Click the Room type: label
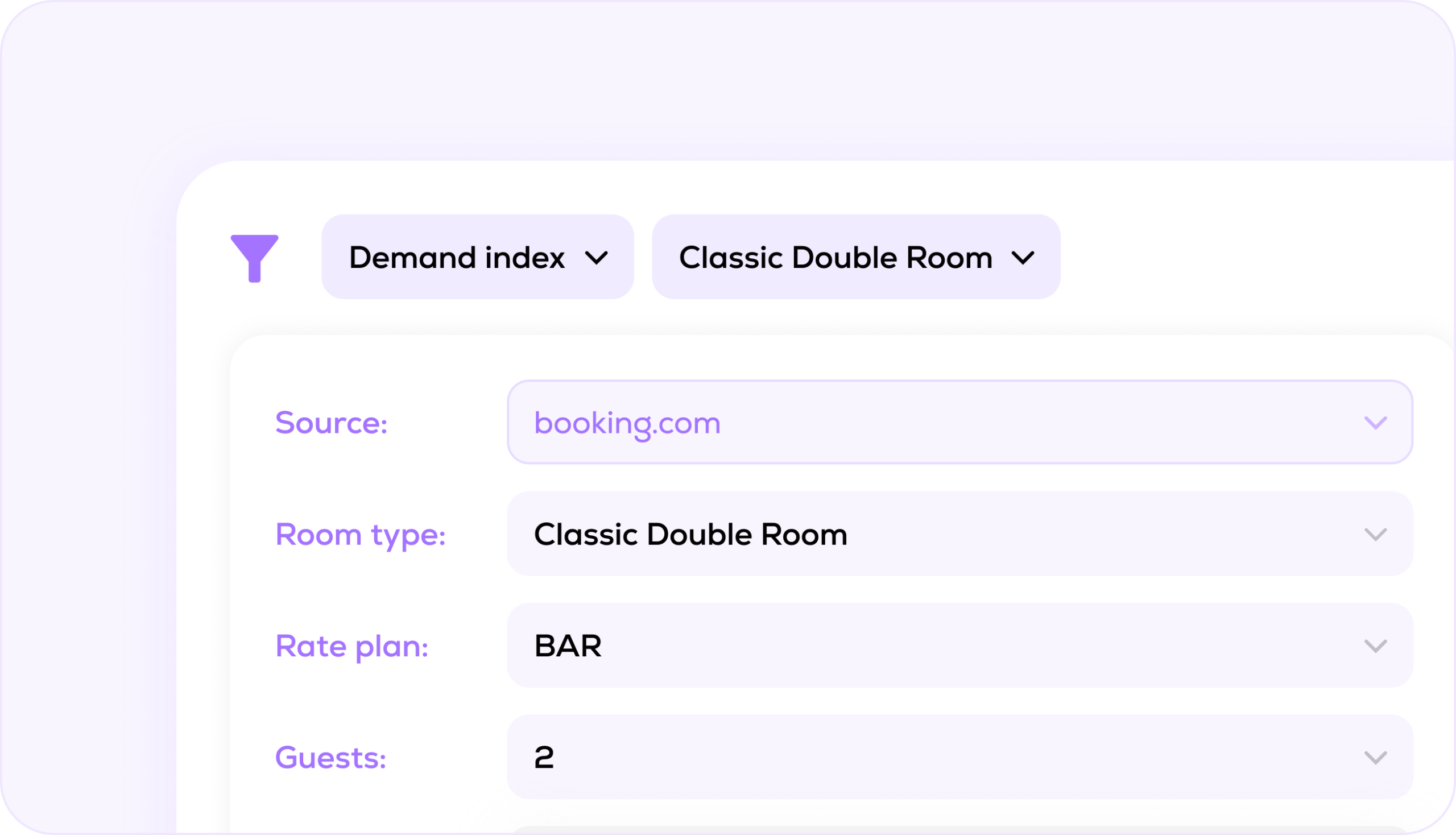 (360, 535)
